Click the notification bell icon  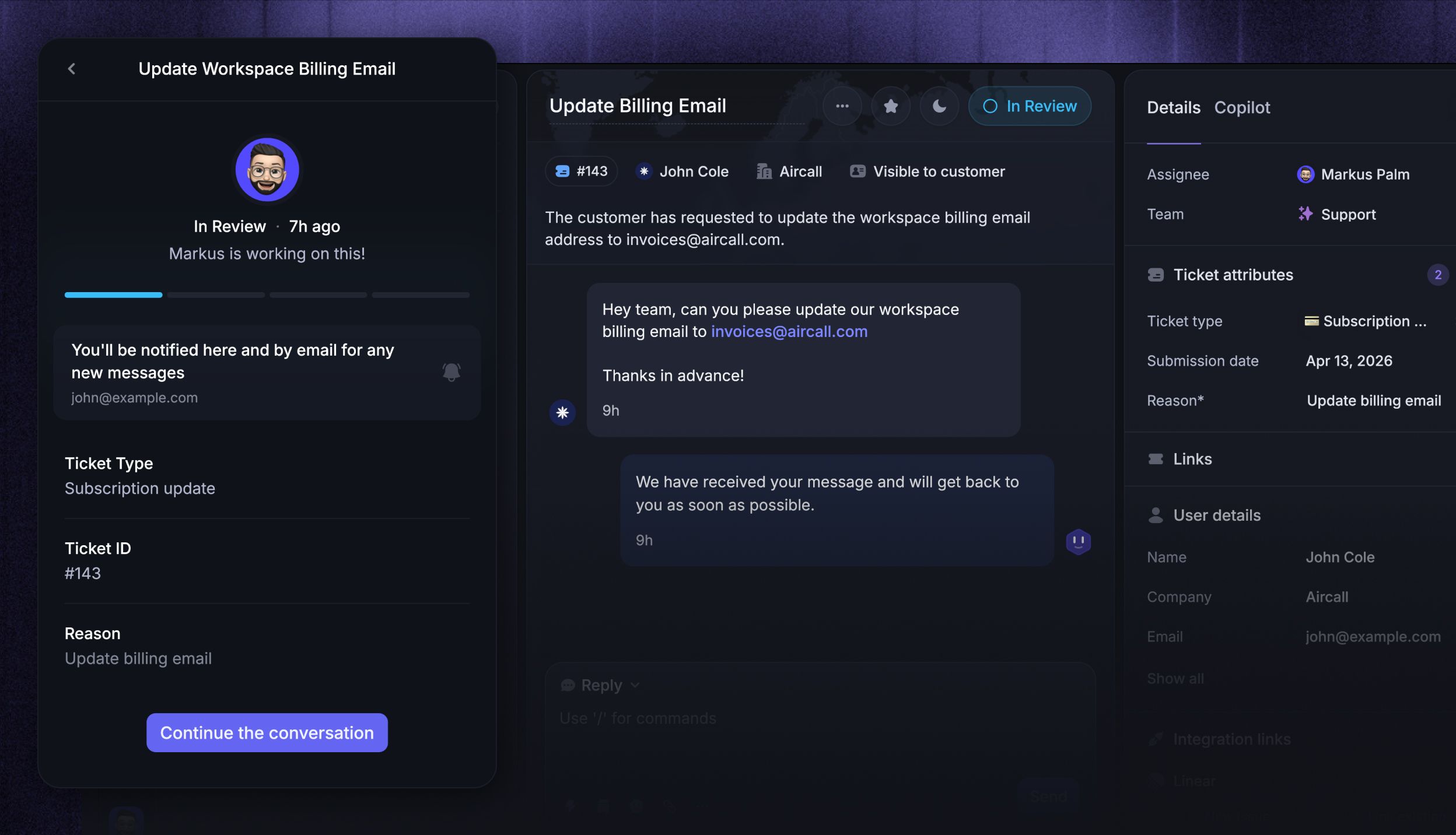(451, 372)
